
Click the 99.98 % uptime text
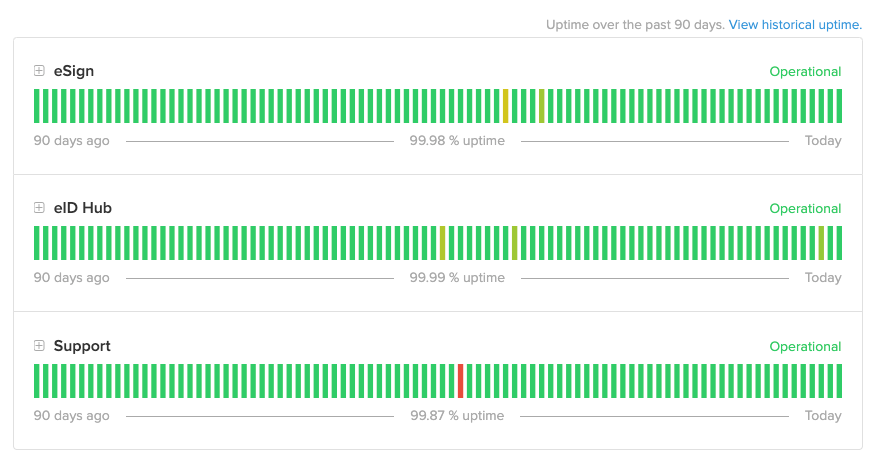pyautogui.click(x=457, y=141)
